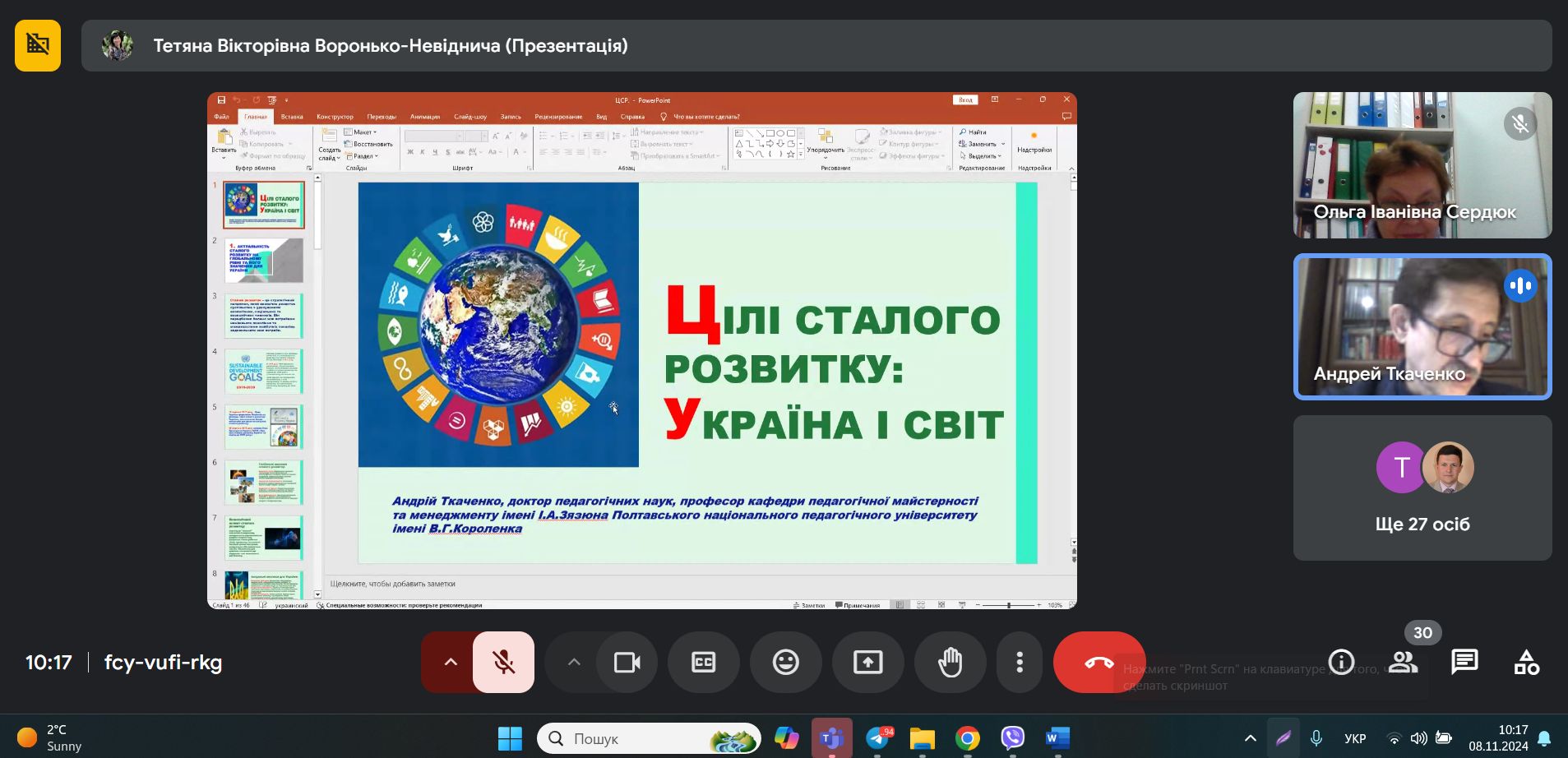
Task: Switch to the Анимация ribbon tab
Action: tap(425, 117)
